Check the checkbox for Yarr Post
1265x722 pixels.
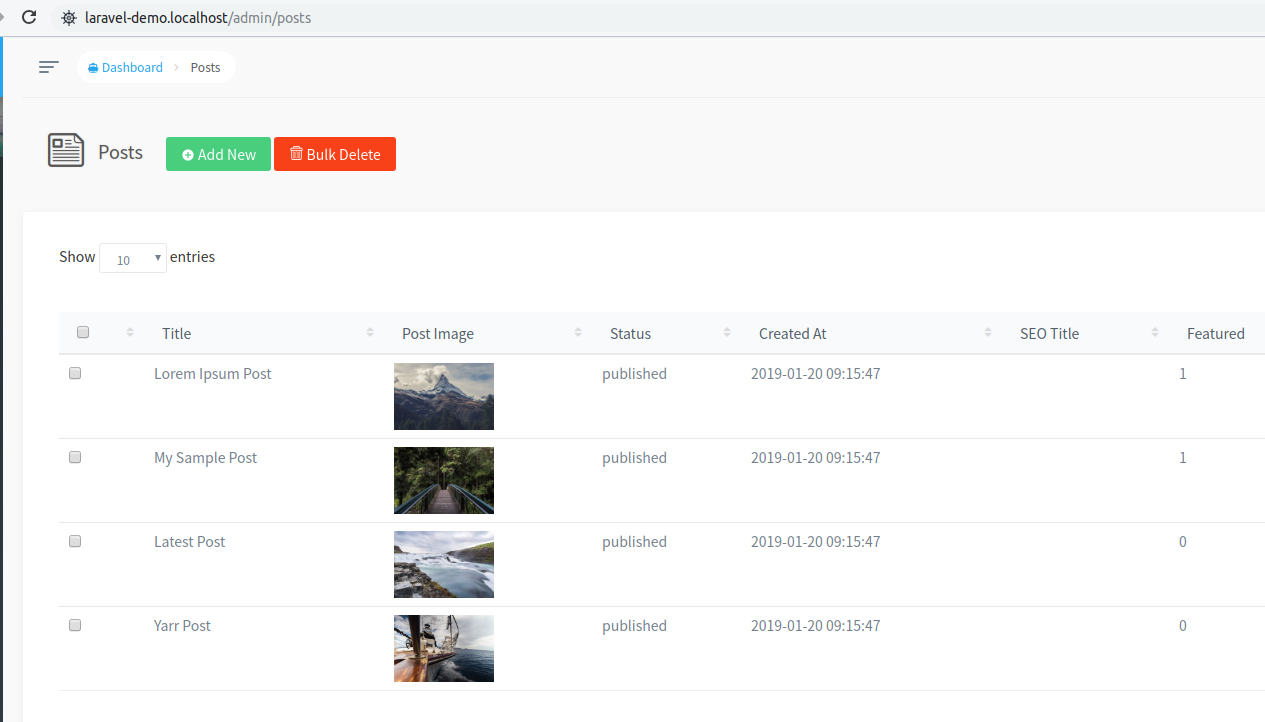[x=74, y=625]
